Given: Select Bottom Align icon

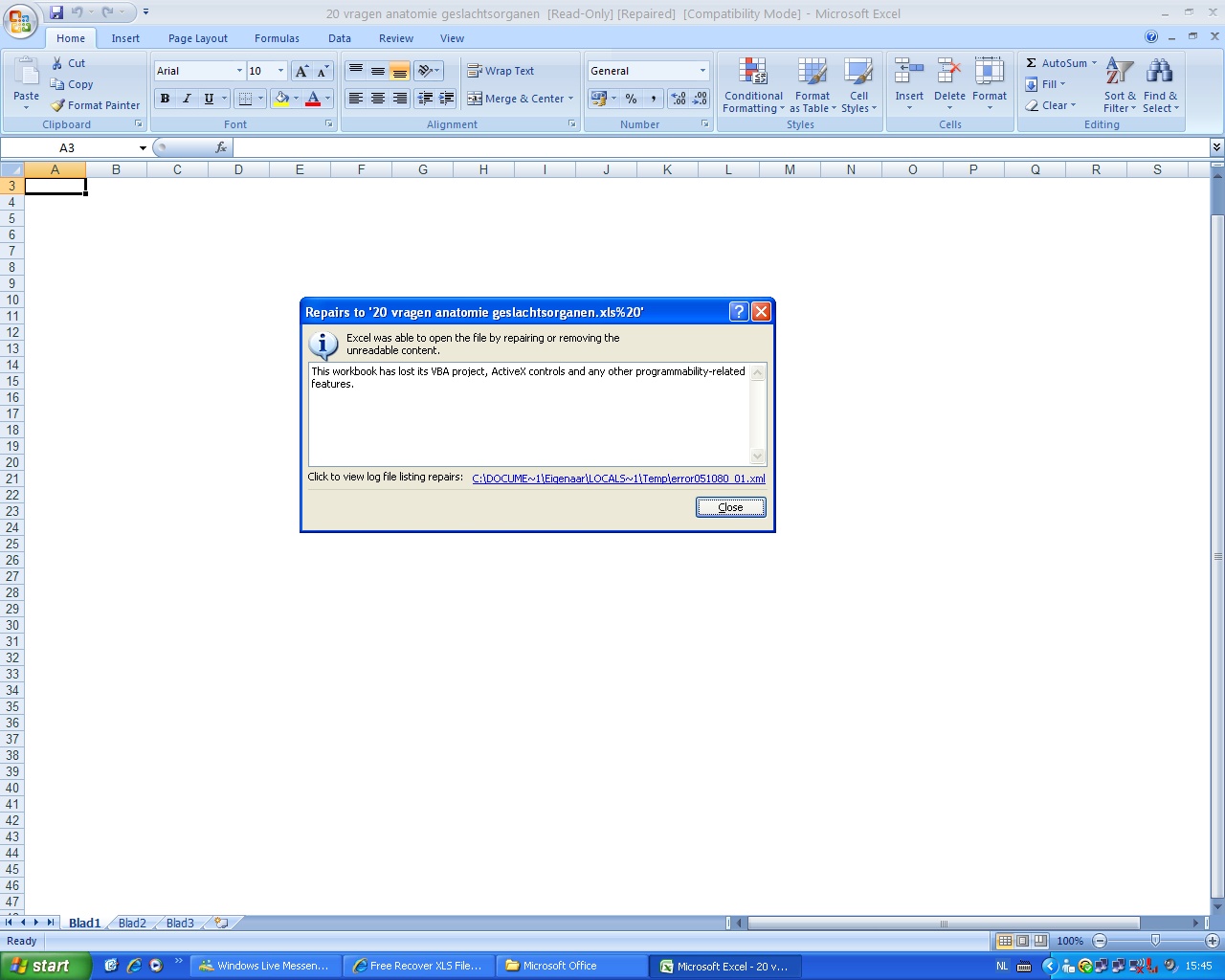Looking at the screenshot, I should 399,71.
